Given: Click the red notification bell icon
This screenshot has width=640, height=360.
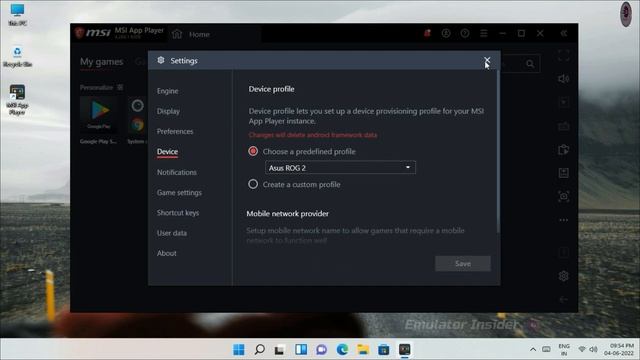Looking at the screenshot, I should [427, 33].
